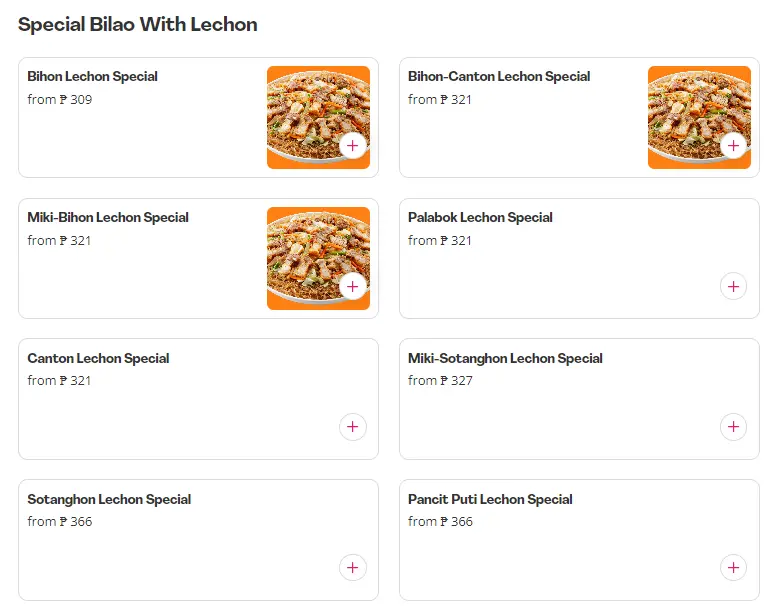Add Bihon Lechon Special with plus icon
769x606 pixels.
352,146
